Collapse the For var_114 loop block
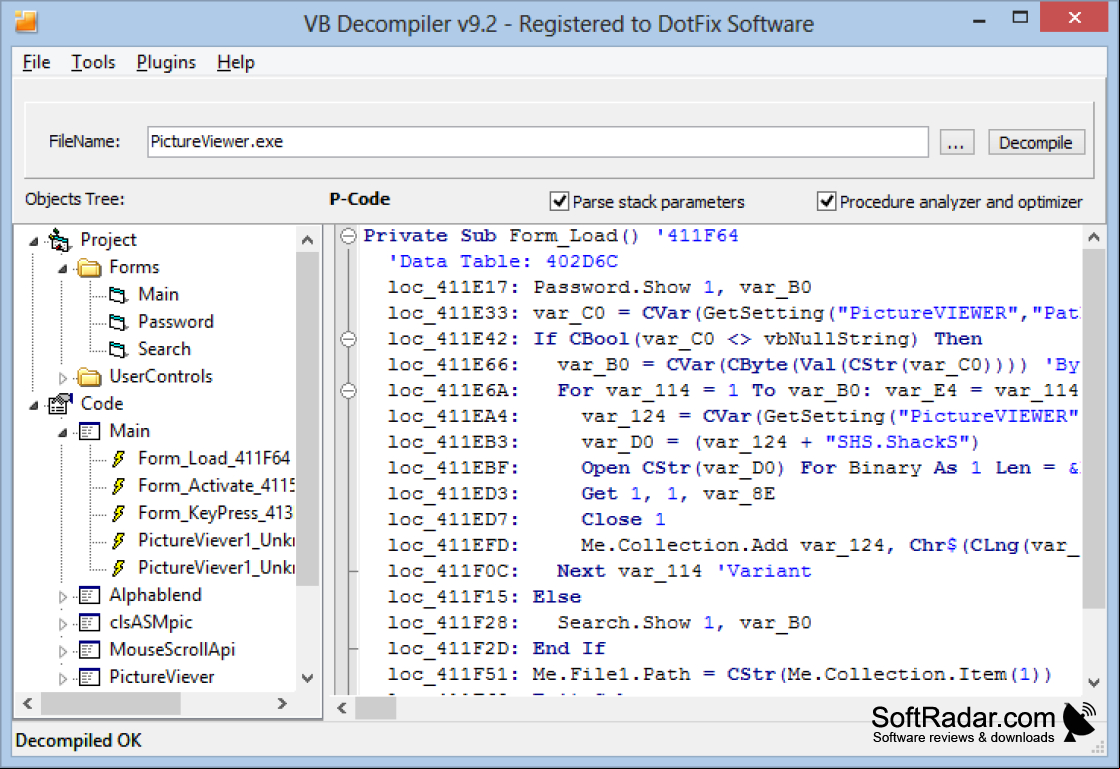 (x=348, y=391)
